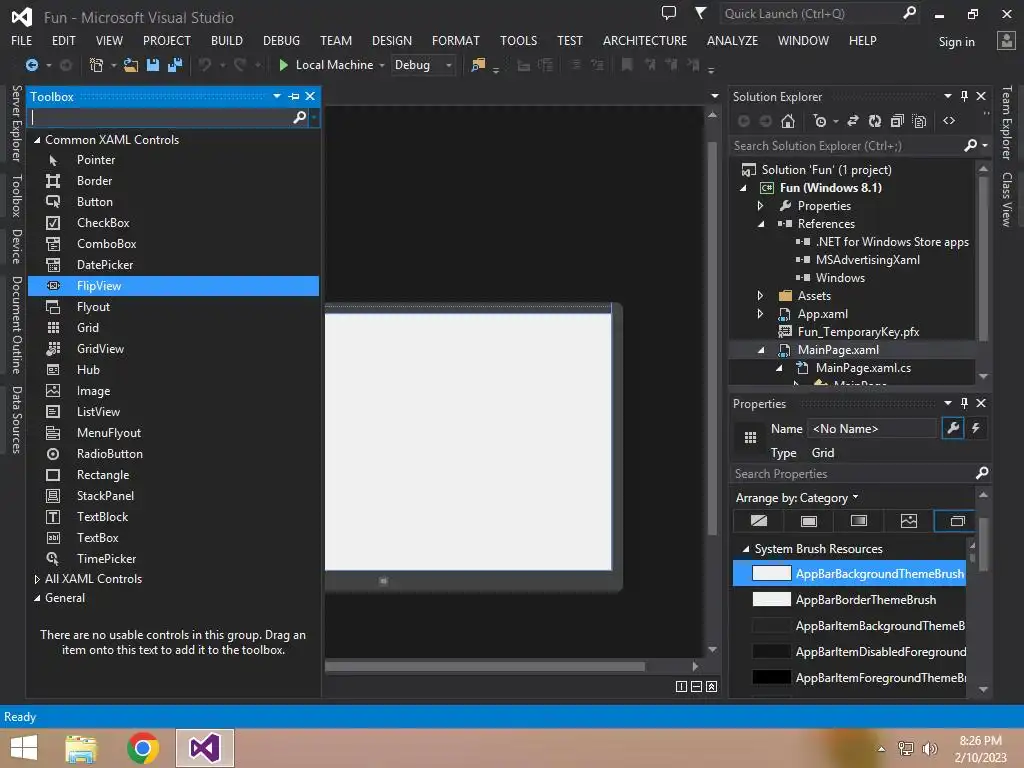Image resolution: width=1024 pixels, height=768 pixels.
Task: Open the Team Explorer side tab
Action: (1006, 123)
